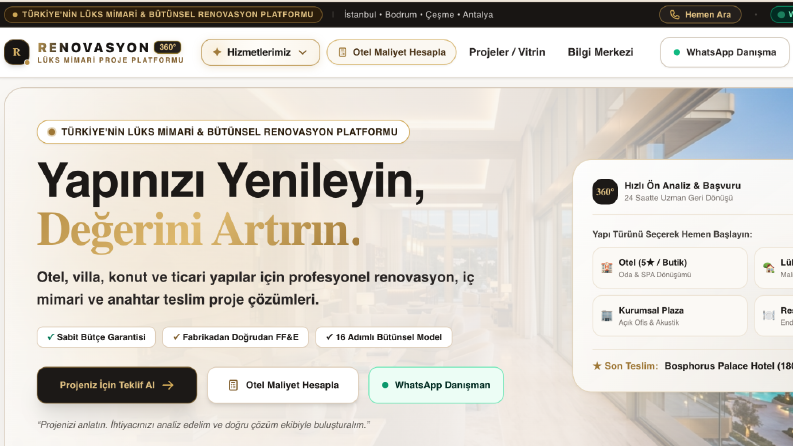This screenshot has width=793, height=446.
Task: Click the Renovasyon R logo icon
Action: point(16,52)
